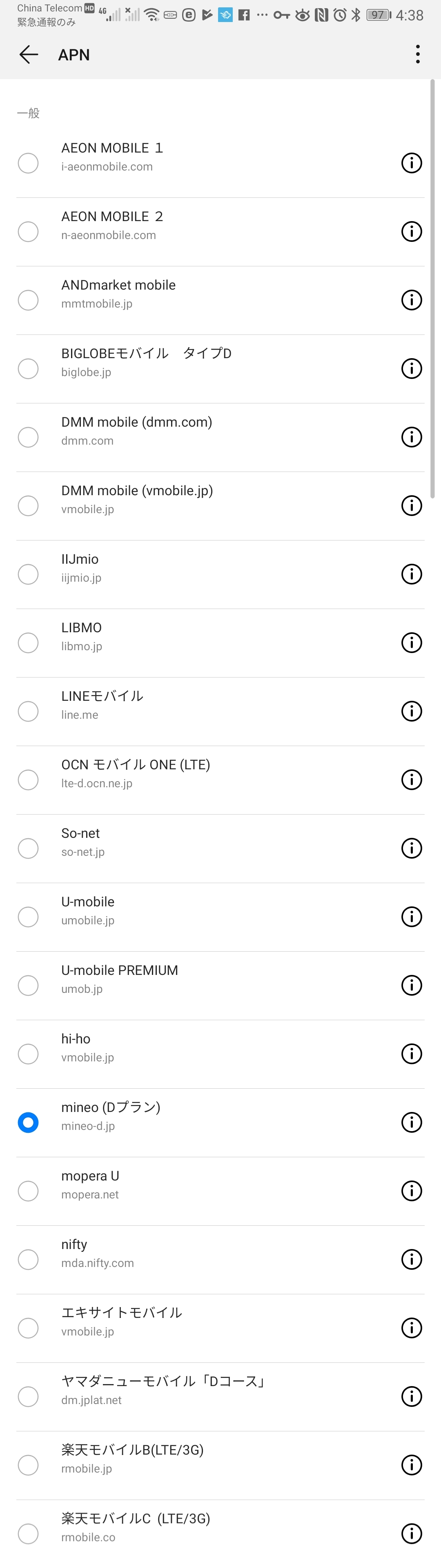Tap the DMM mobile (dmm.com) entry
This screenshot has width=441, height=1568.
pos(183,431)
